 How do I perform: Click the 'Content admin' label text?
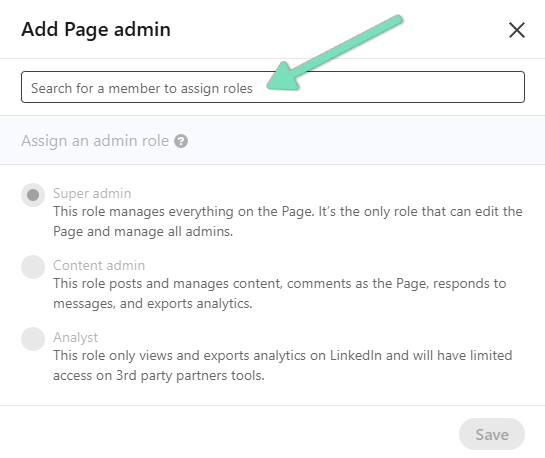[x=99, y=265]
